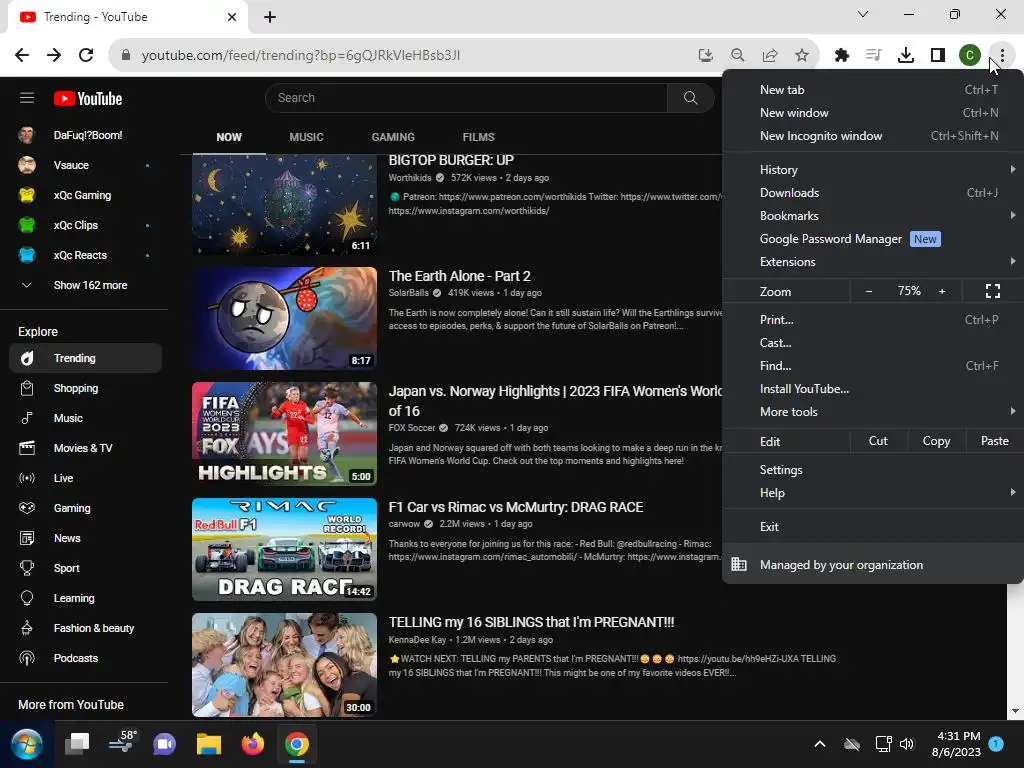Image resolution: width=1024 pixels, height=768 pixels.
Task: Select New Incognito window
Action: (x=873, y=136)
